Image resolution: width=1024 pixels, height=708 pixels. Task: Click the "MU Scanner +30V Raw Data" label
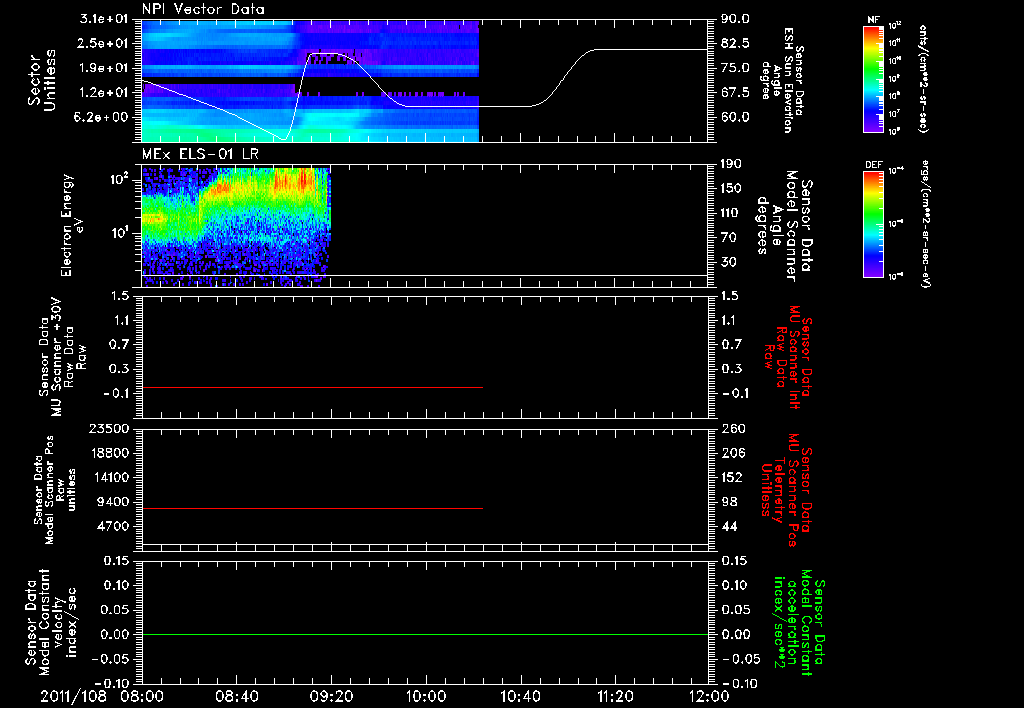[x=63, y=357]
